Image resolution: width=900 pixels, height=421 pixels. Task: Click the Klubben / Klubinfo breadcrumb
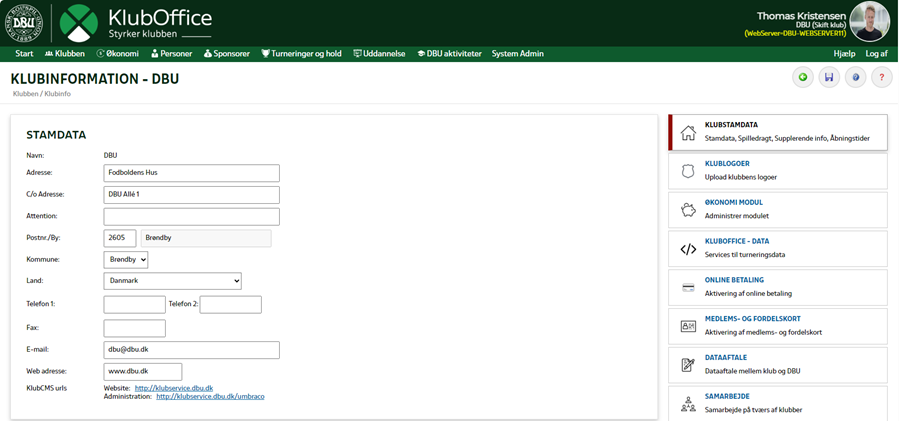tap(41, 94)
